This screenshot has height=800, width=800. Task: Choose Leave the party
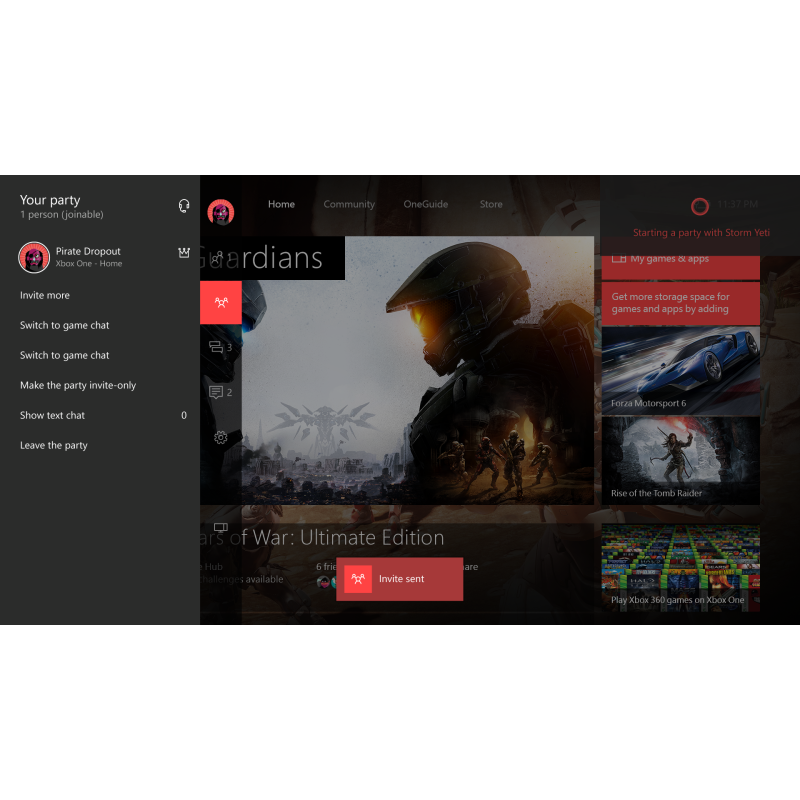click(54, 445)
